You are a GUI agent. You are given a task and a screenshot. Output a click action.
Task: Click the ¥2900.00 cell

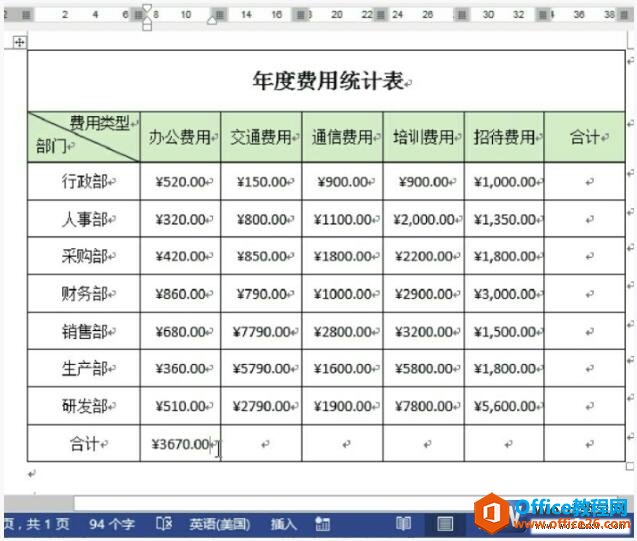(x=424, y=294)
